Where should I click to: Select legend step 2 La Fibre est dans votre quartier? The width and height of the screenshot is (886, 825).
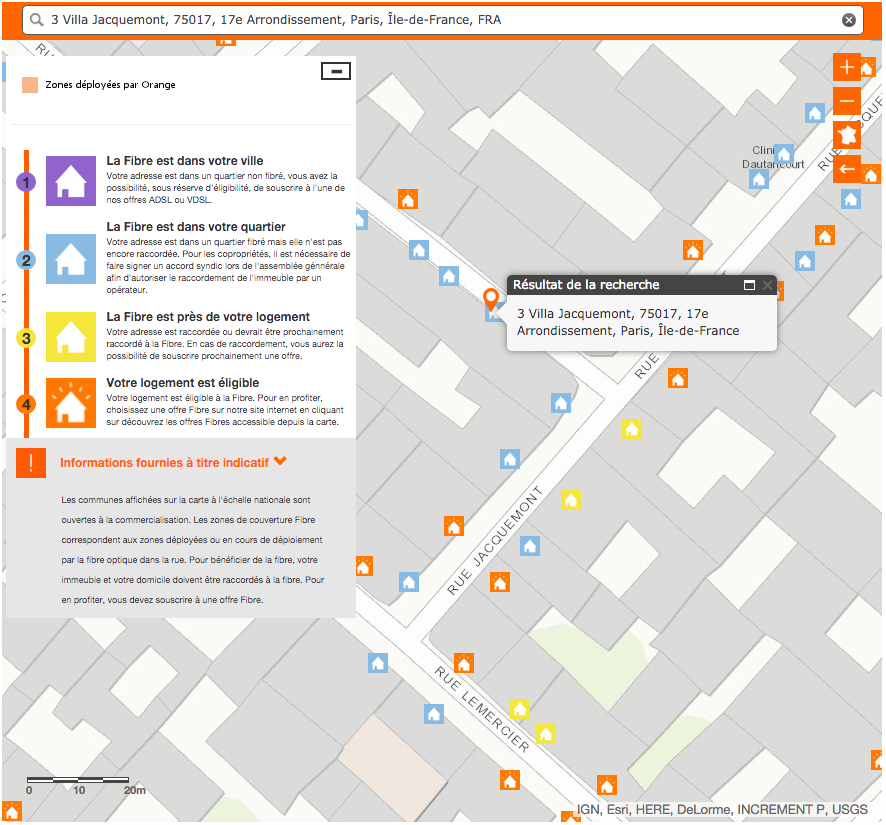(x=27, y=260)
